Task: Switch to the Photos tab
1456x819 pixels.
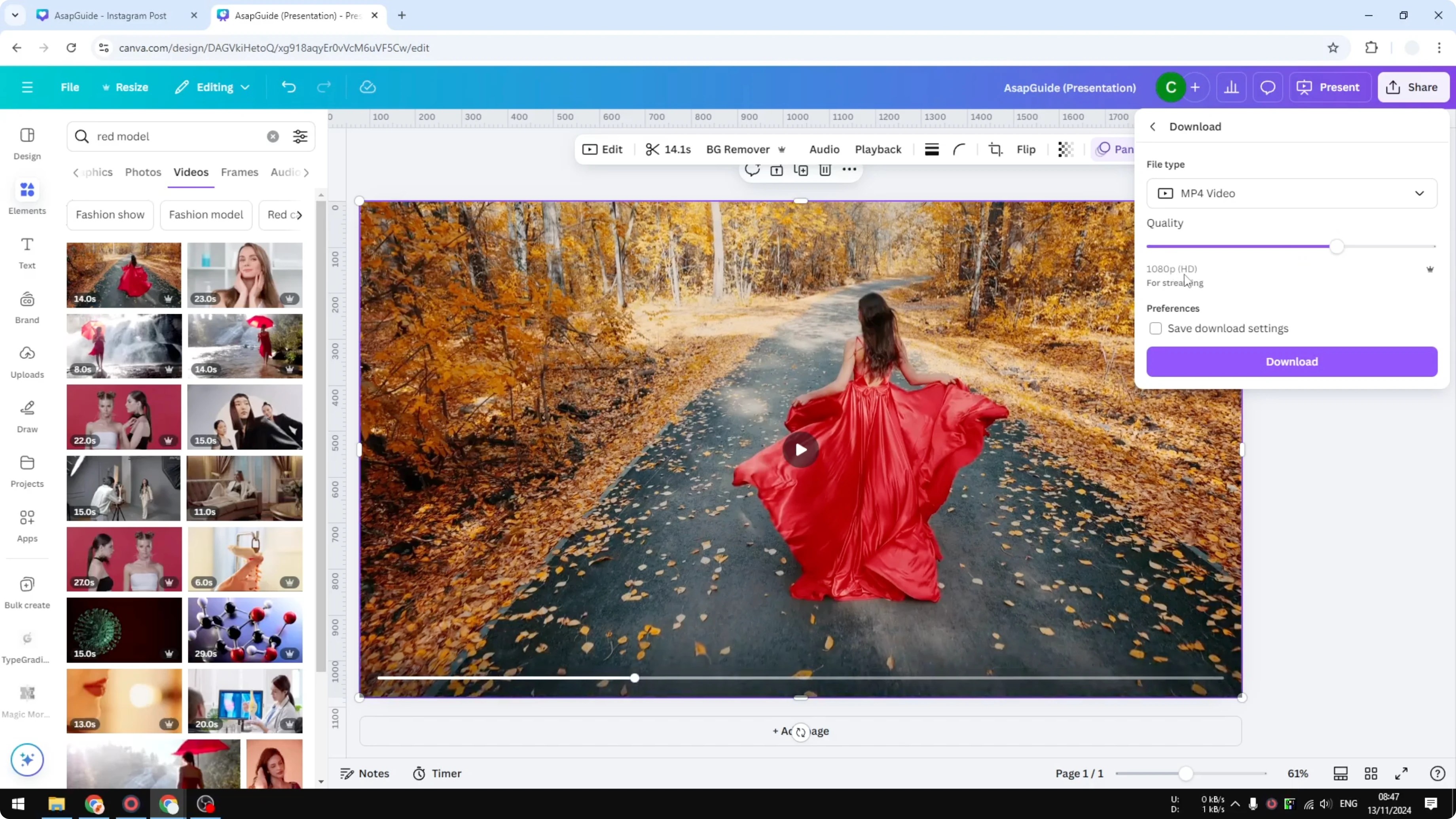Action: point(143,173)
